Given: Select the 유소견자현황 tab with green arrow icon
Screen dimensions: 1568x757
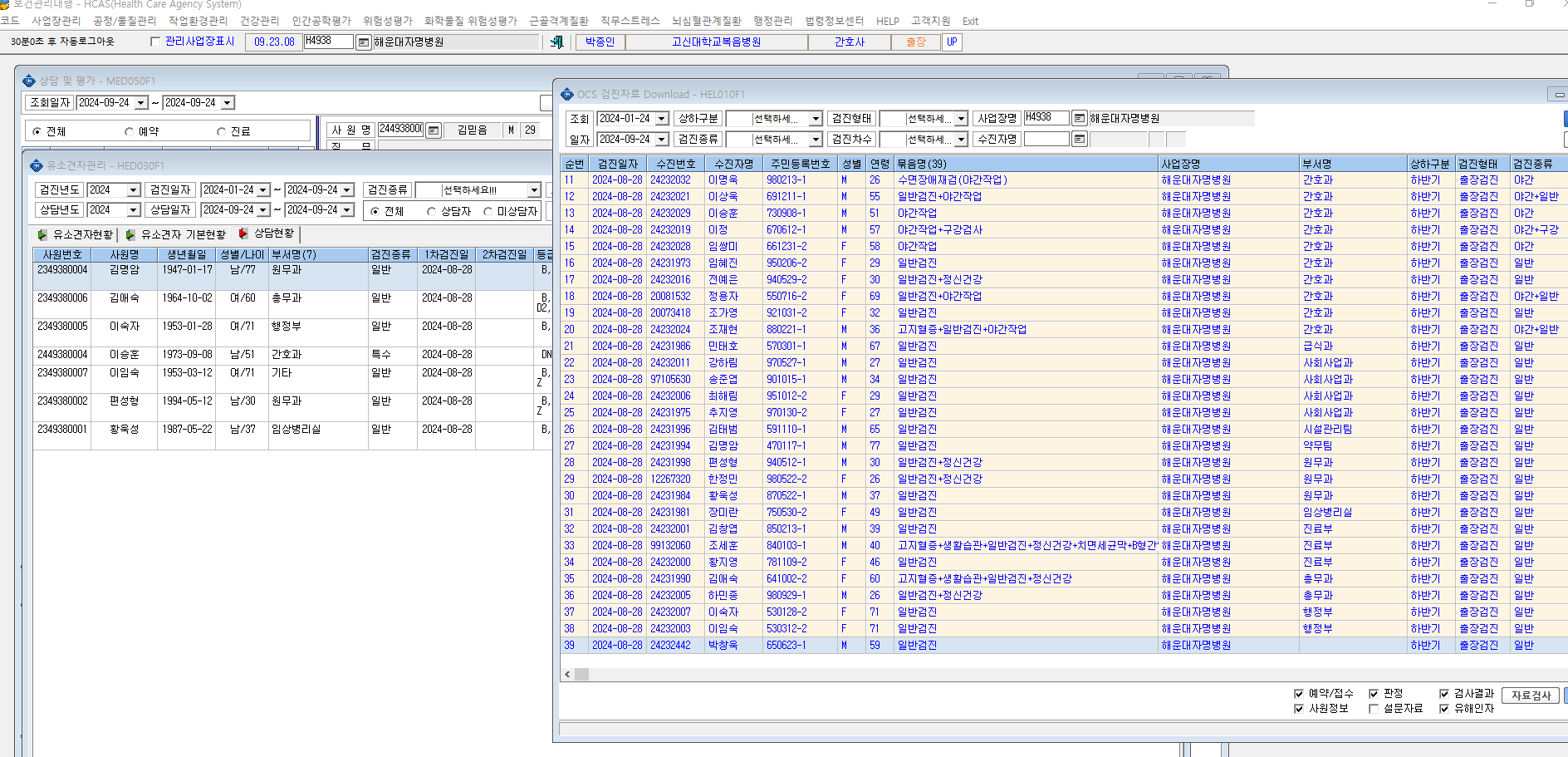Looking at the screenshot, I should [x=76, y=235].
